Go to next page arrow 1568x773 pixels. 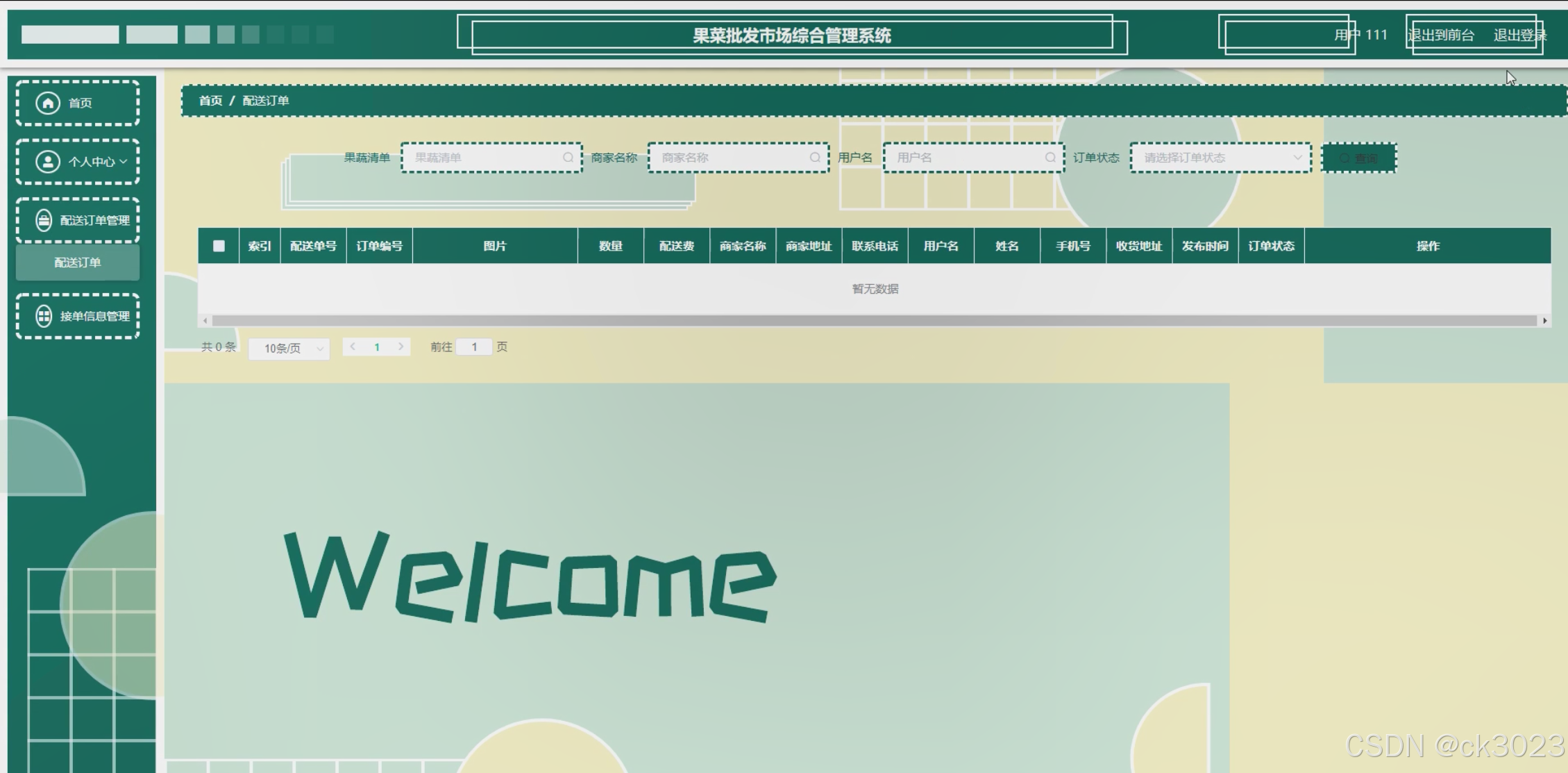(401, 347)
